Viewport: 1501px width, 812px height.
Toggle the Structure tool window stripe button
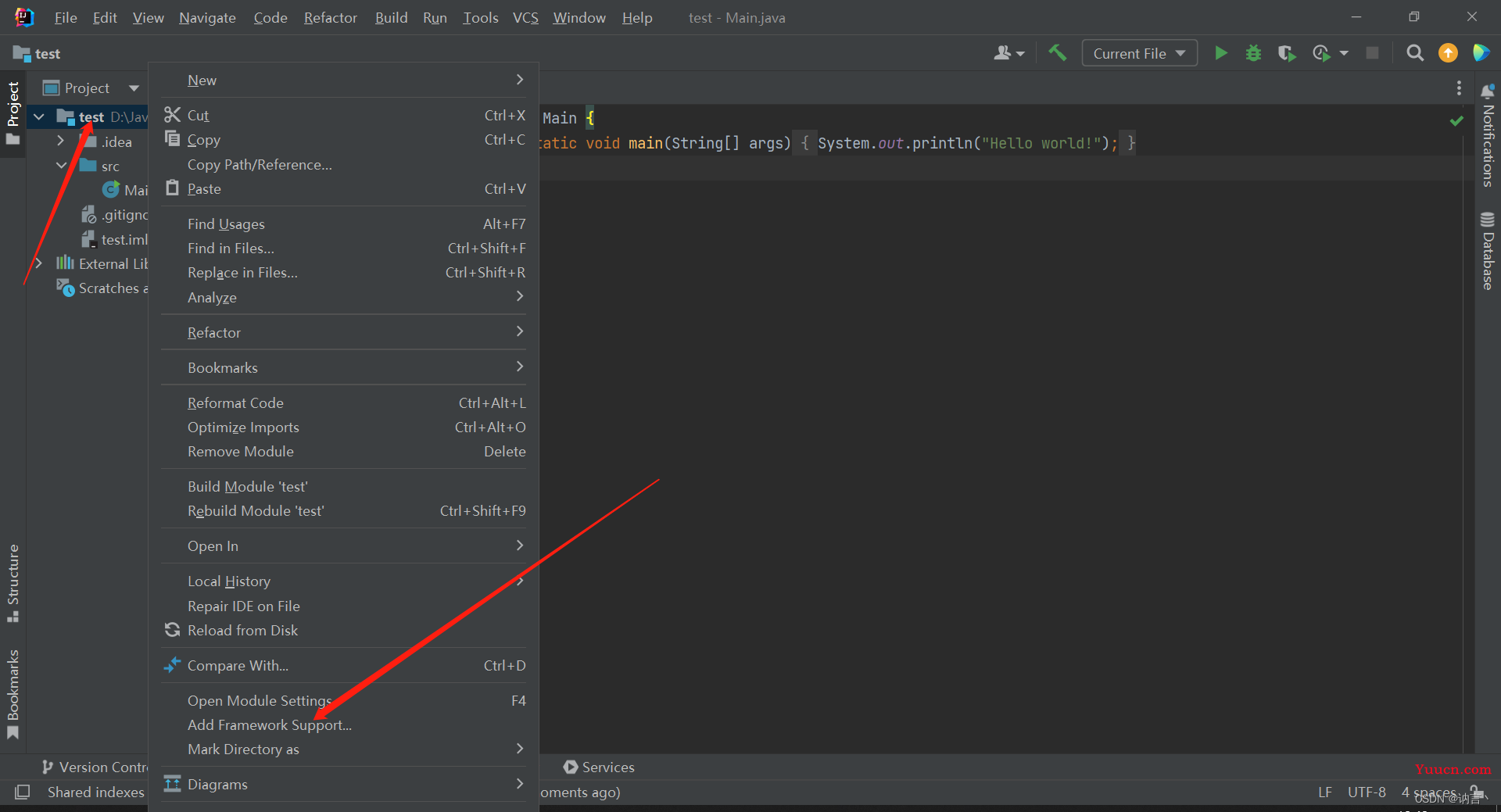point(13,582)
